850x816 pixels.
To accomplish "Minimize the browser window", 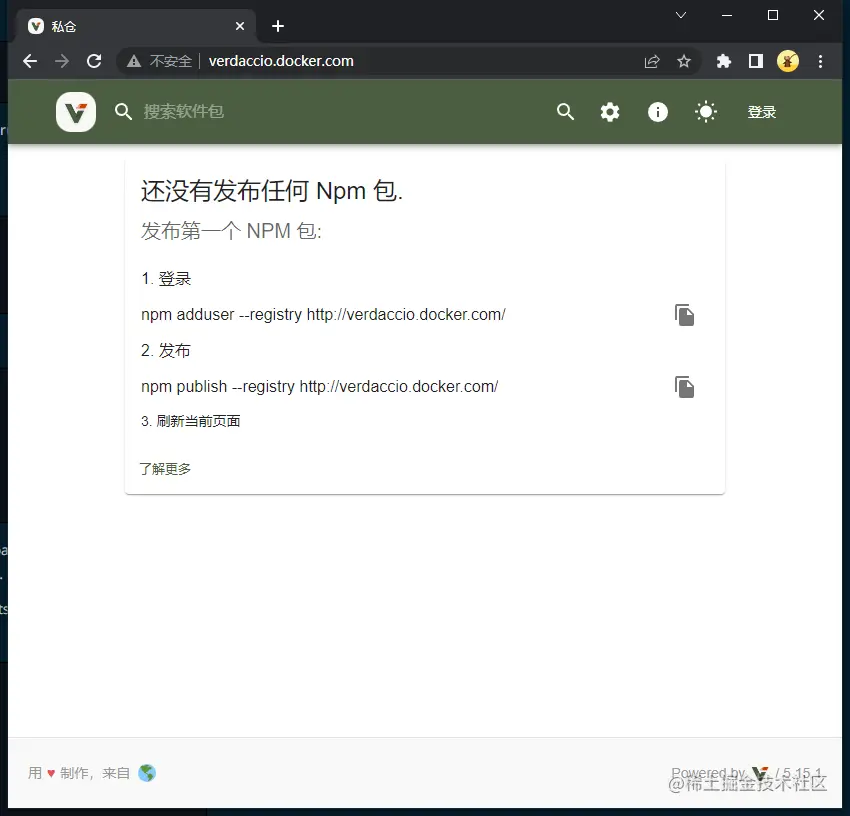I will [x=727, y=15].
